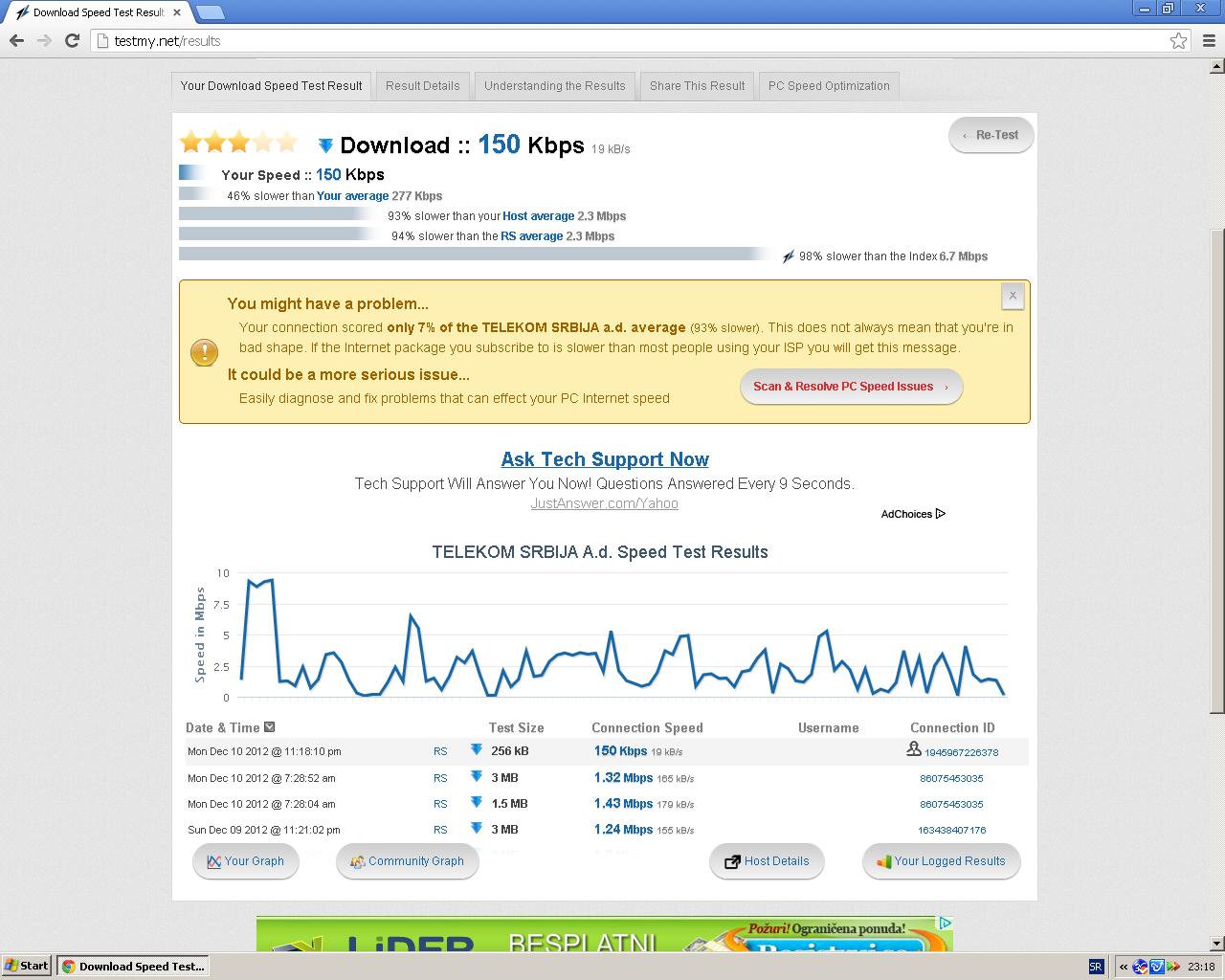Open the Host average link

(x=538, y=216)
